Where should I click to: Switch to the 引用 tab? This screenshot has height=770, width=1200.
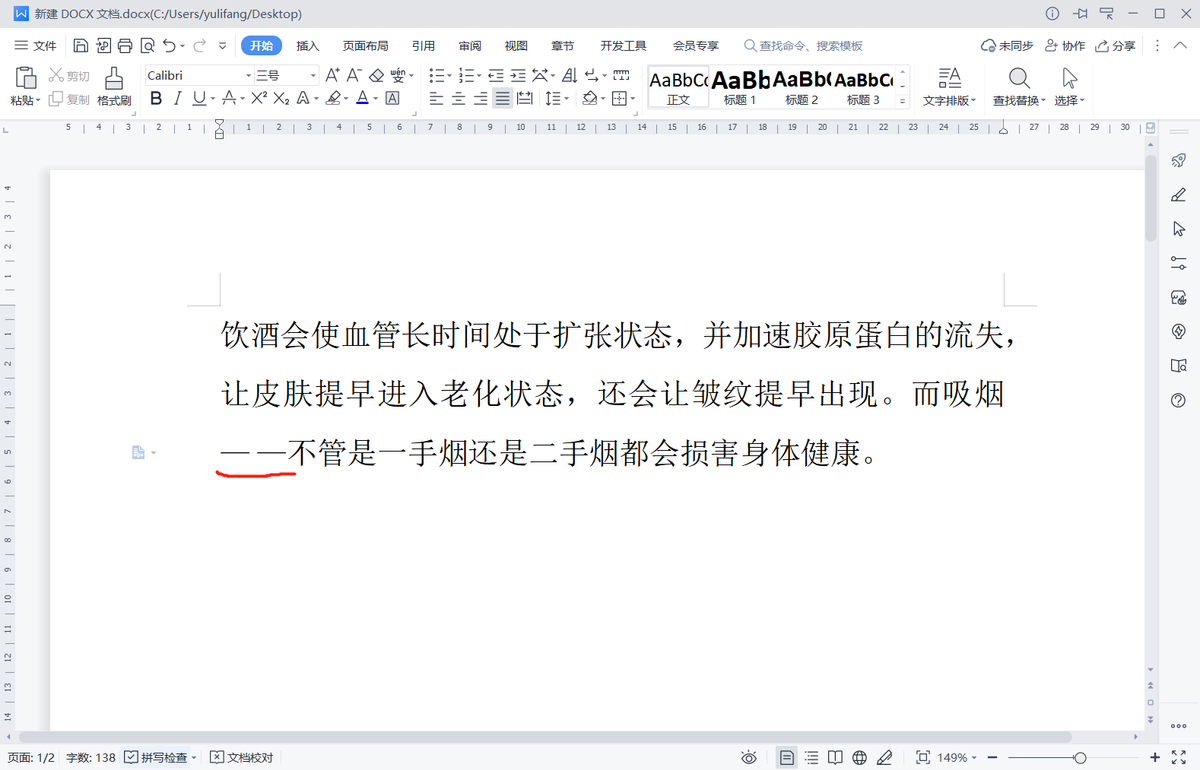point(423,46)
